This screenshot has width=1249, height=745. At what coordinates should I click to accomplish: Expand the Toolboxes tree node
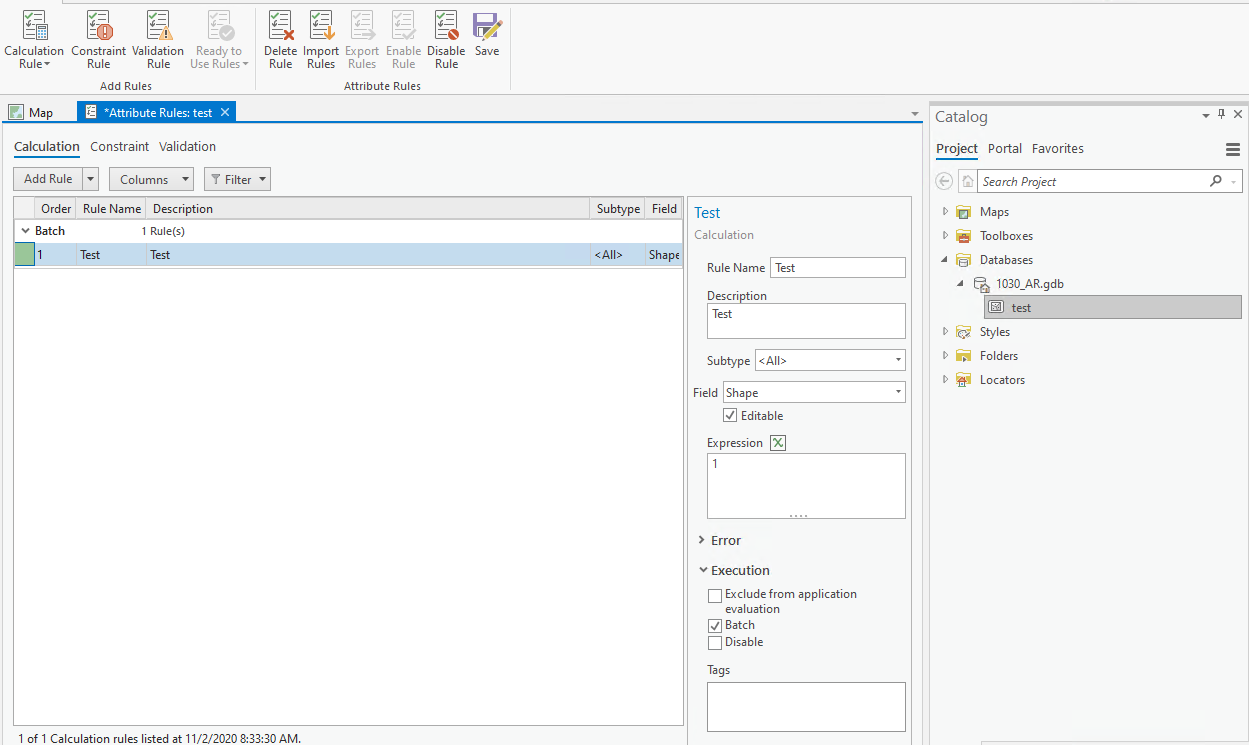point(945,236)
